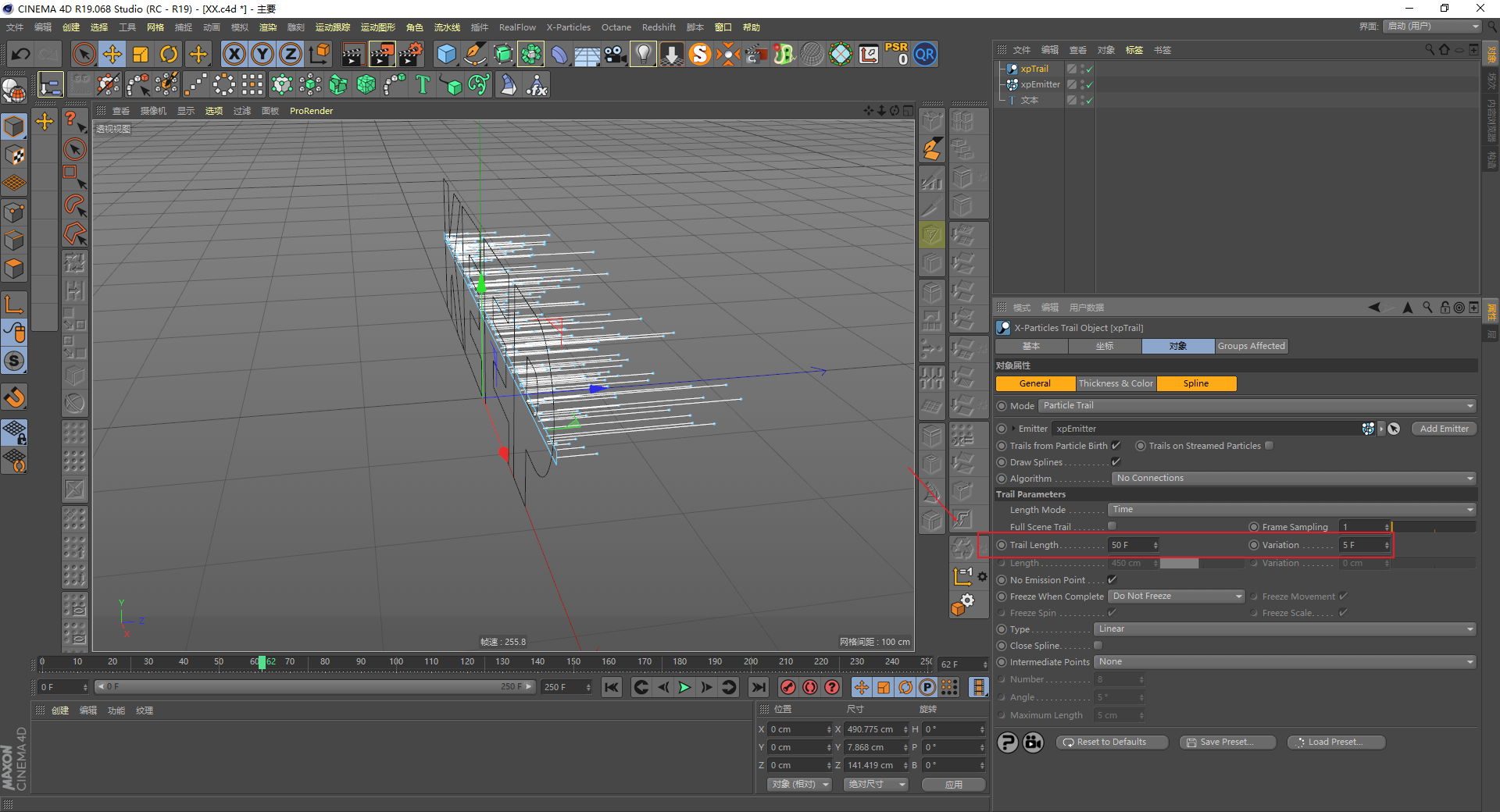Open Freeze When Complete dropdown
Screen dimensions: 1500x812
[x=1177, y=597]
